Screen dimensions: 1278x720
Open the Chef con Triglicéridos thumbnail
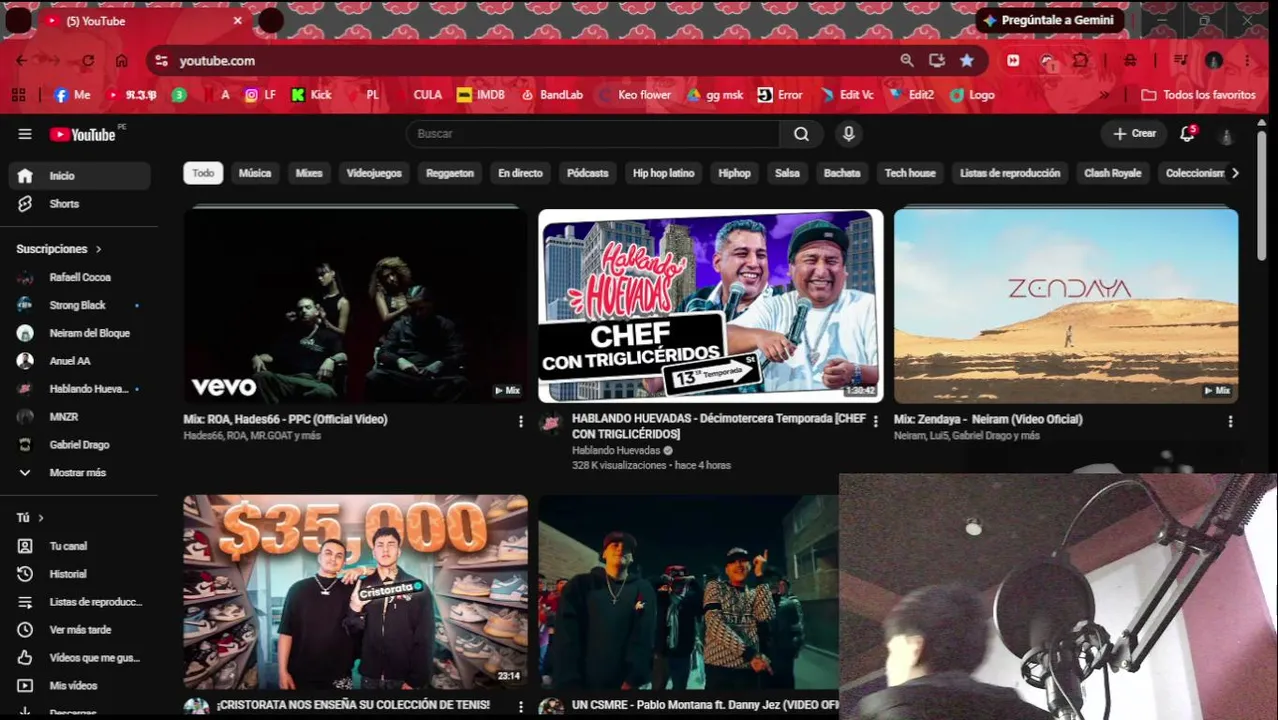pos(711,306)
